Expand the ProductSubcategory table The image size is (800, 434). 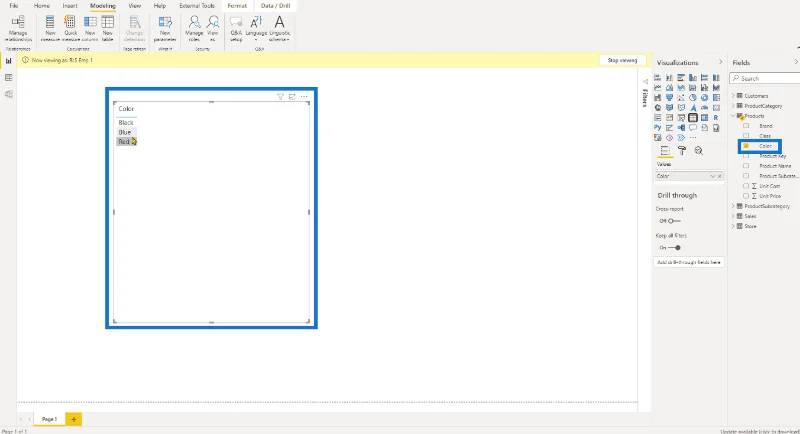[x=733, y=206]
